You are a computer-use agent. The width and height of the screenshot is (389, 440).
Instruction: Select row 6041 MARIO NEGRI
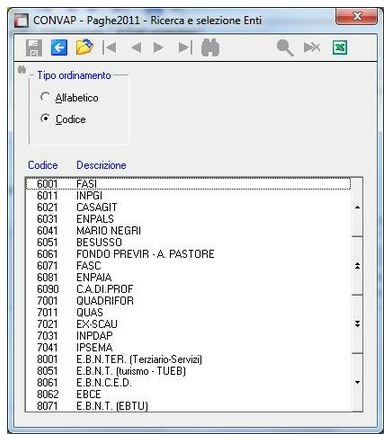(x=188, y=231)
